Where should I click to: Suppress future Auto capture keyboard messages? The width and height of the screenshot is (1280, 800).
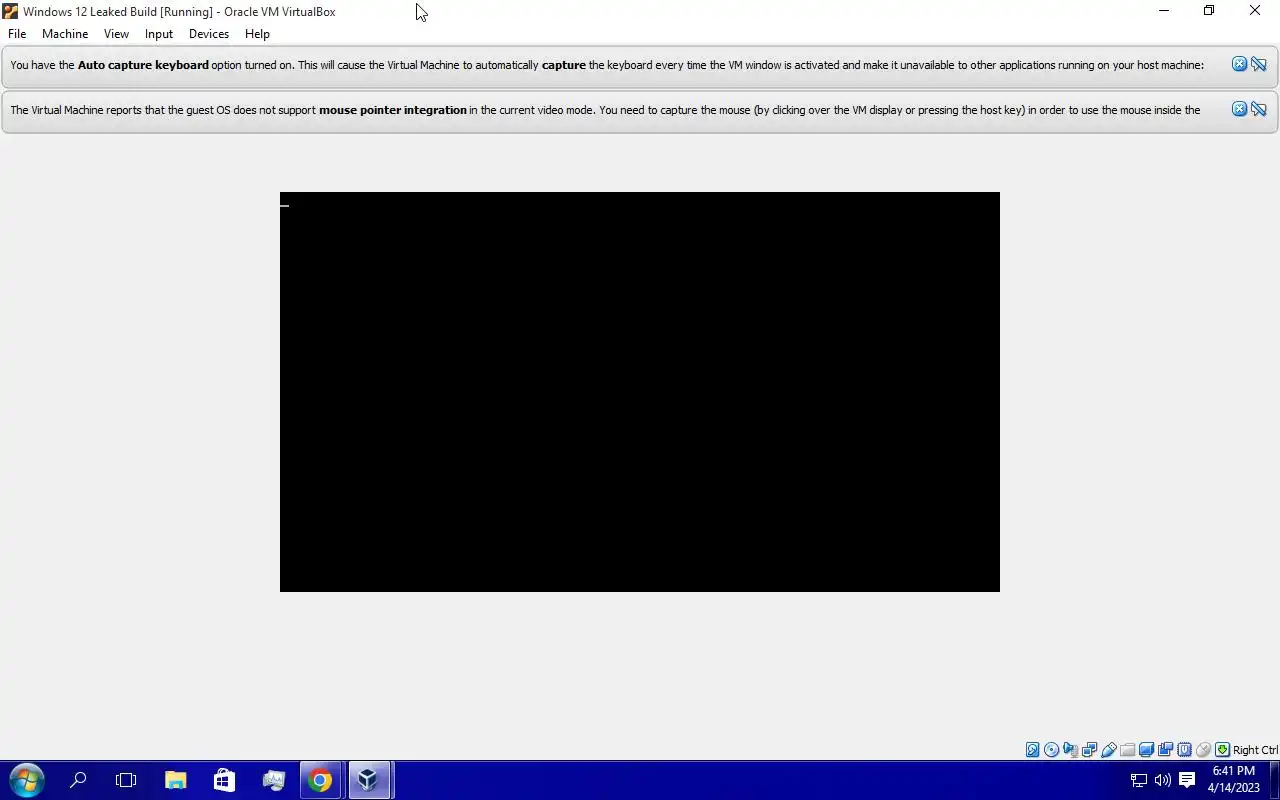tap(1259, 64)
